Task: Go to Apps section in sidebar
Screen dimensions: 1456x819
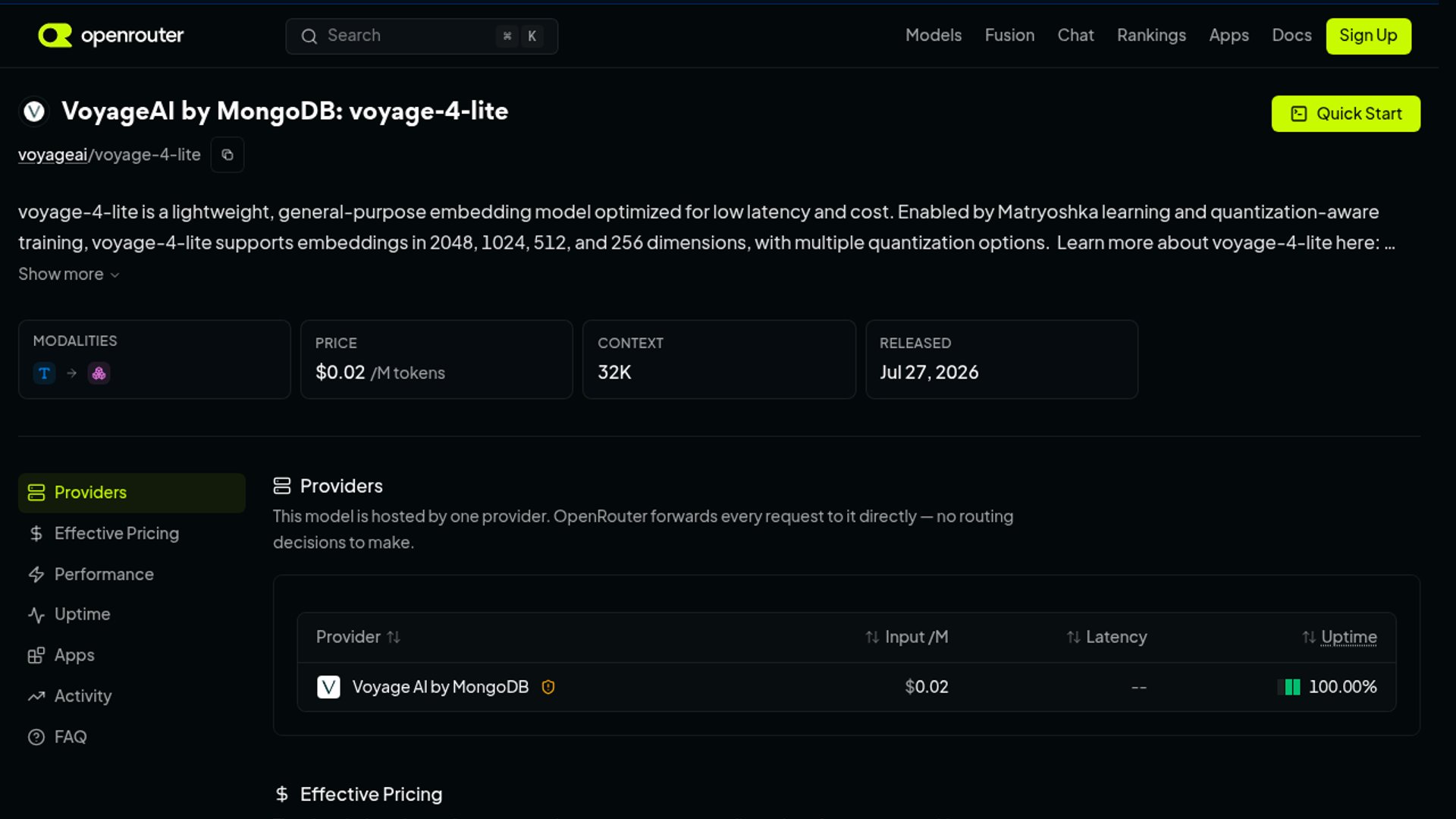Action: click(x=132, y=655)
